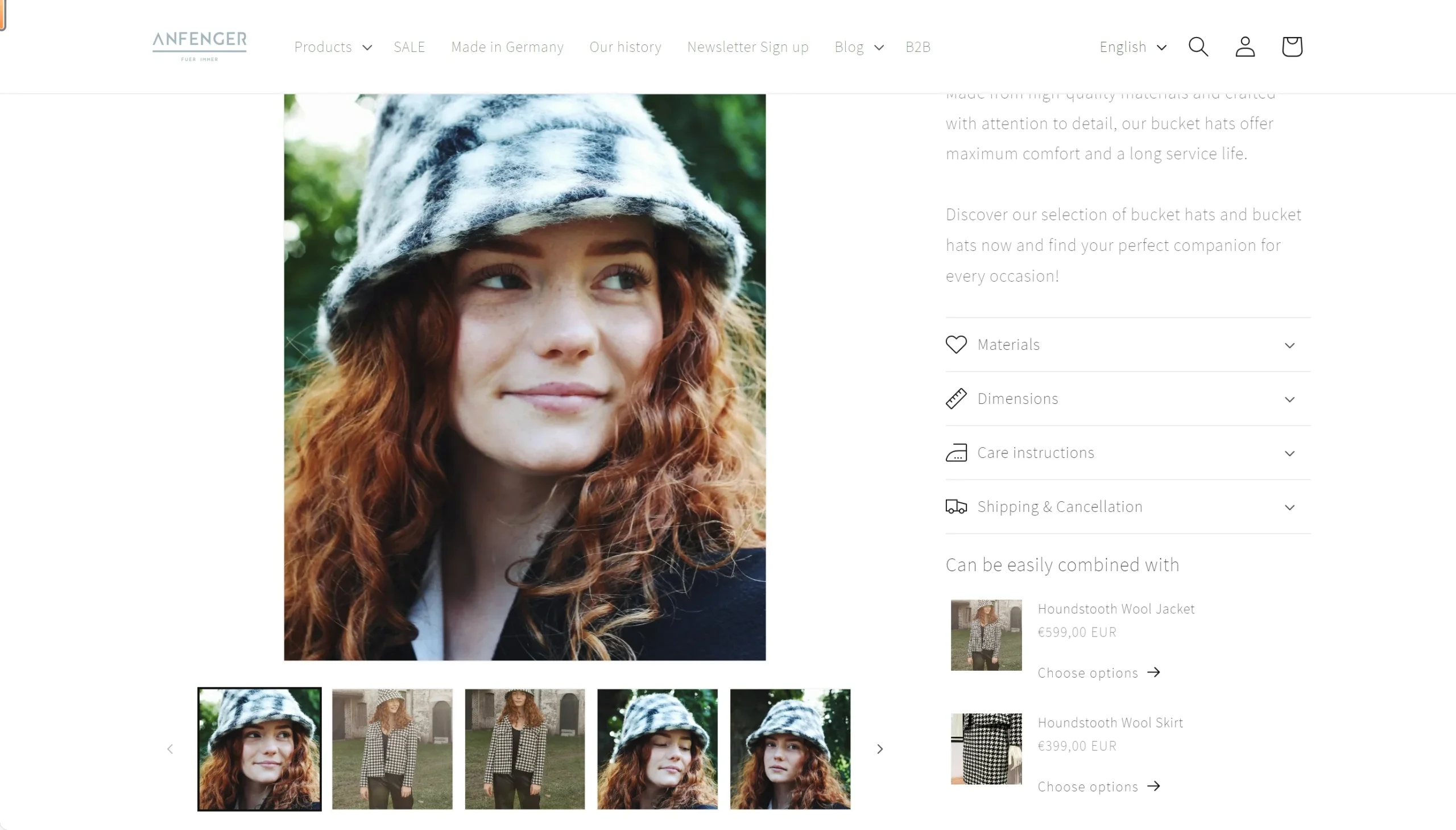Open the English language dropdown
This screenshot has width=1456, height=830.
1132,47
